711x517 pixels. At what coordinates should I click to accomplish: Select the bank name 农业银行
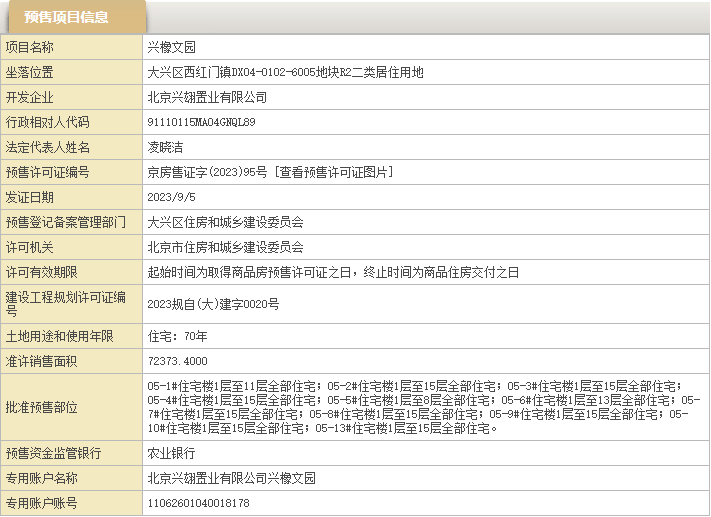(171, 453)
